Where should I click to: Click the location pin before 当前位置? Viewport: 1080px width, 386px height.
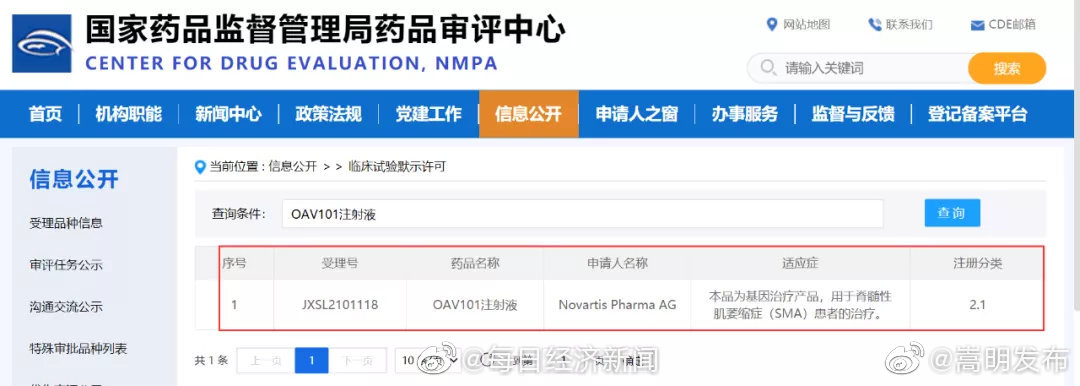pos(200,166)
